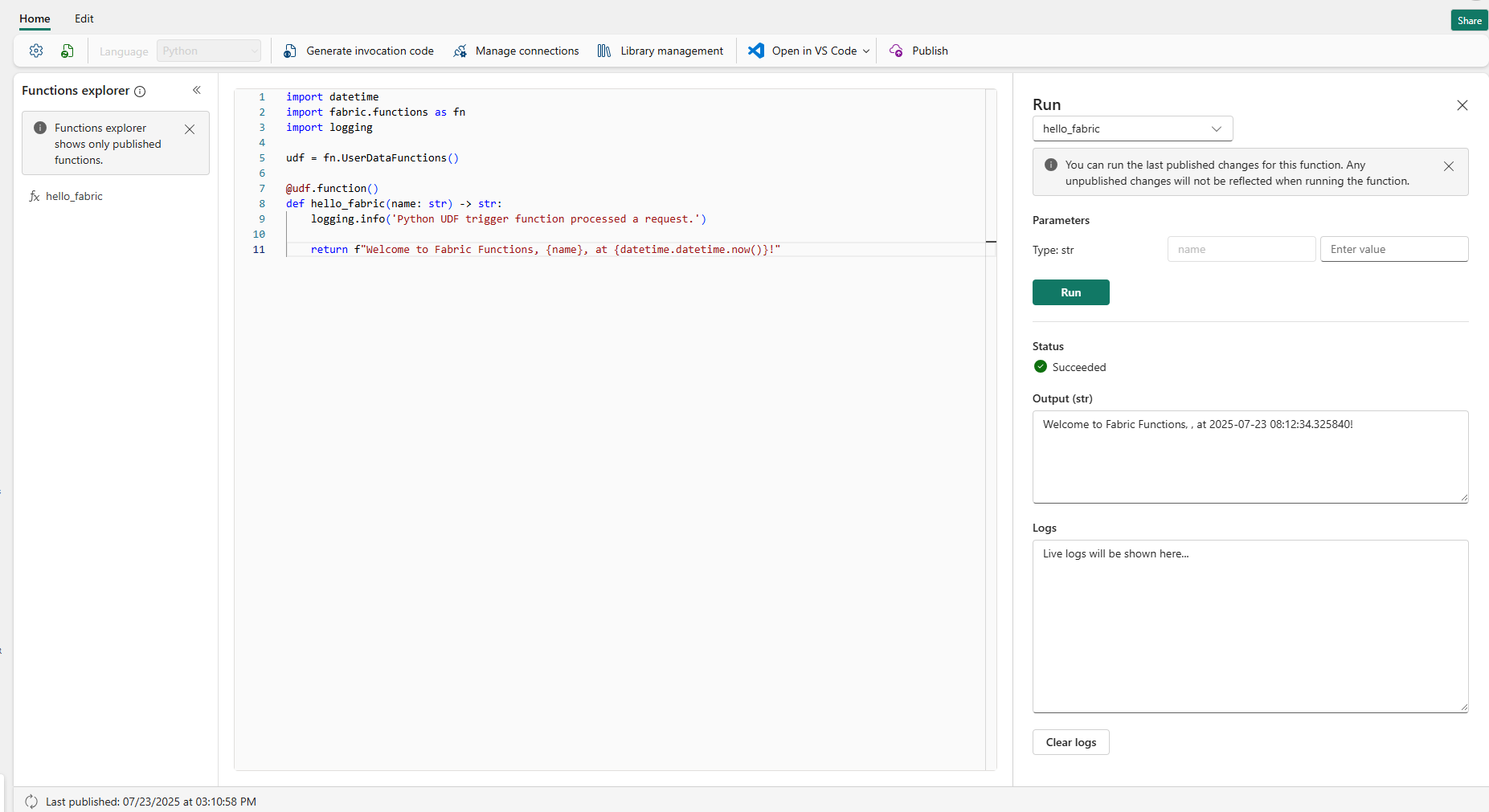
Task: Click the refresh icon in status bar
Action: [31, 802]
